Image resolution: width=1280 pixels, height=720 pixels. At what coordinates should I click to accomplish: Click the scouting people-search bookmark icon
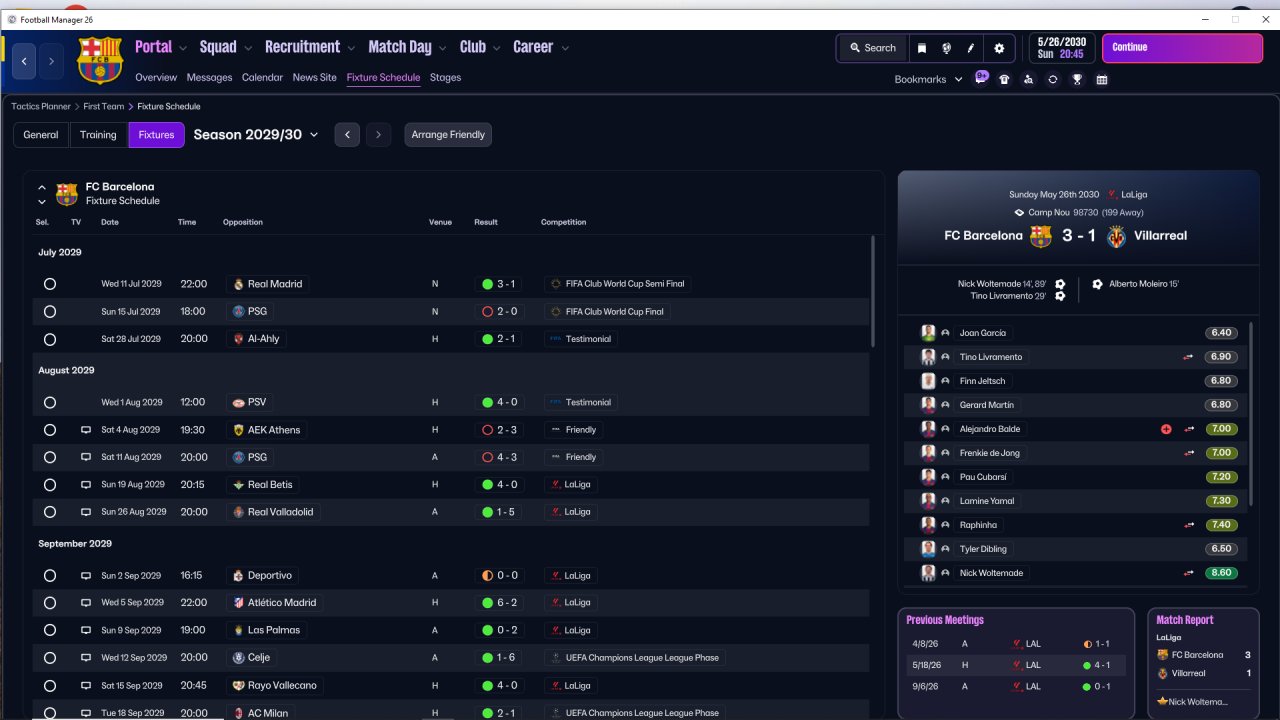click(1028, 80)
